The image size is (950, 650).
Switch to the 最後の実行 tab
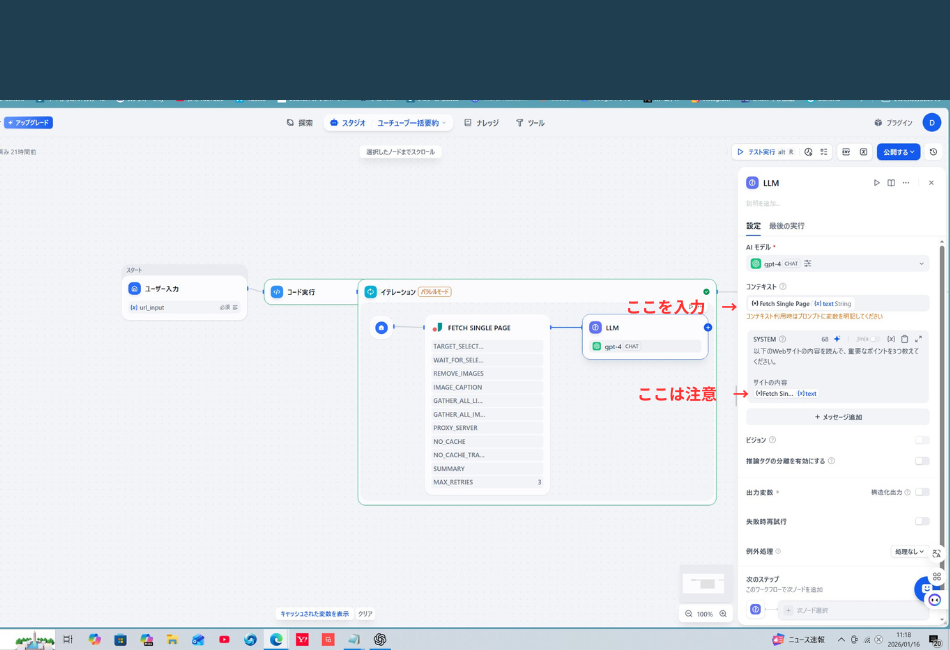(786, 226)
